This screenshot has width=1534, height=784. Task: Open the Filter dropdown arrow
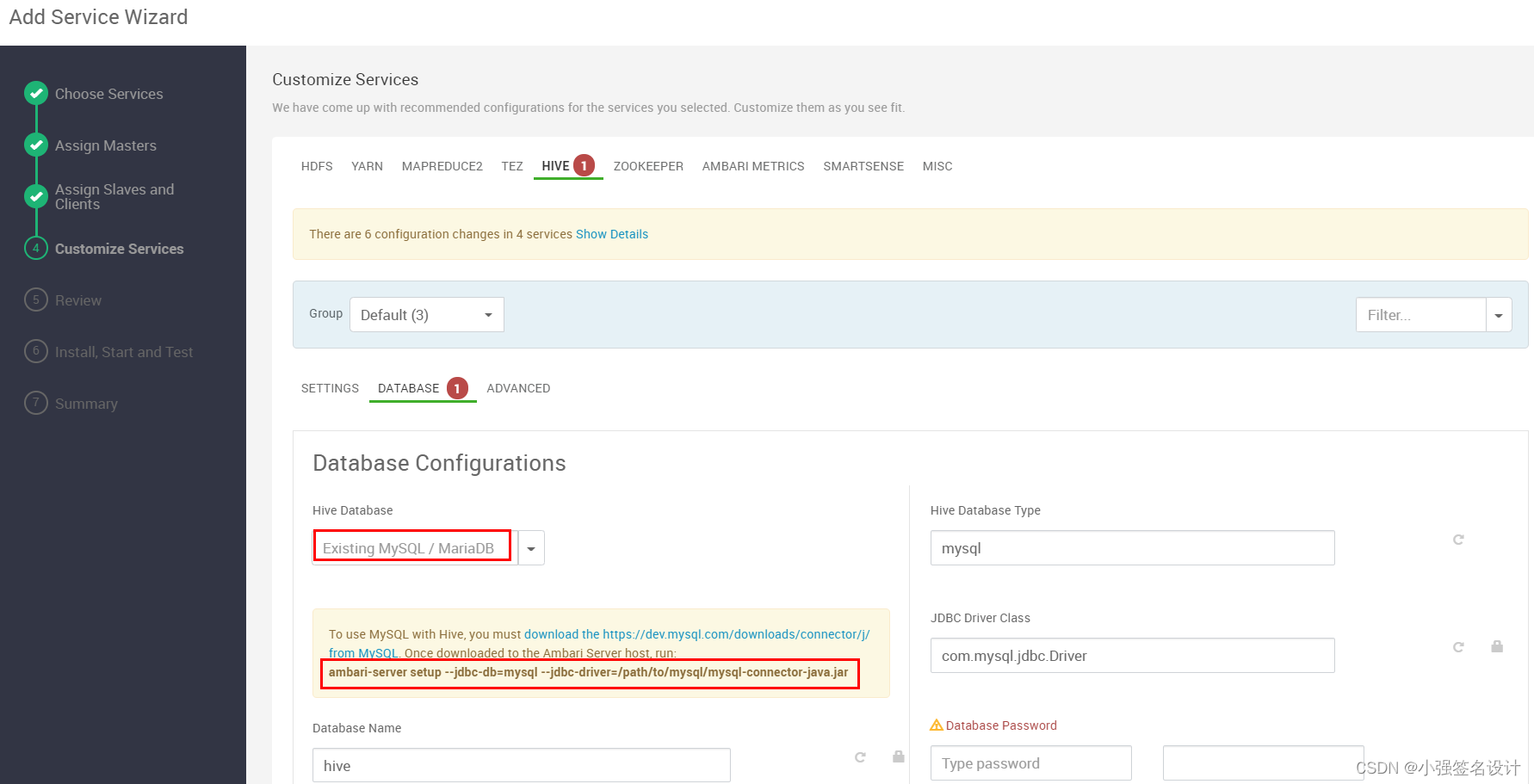click(x=1499, y=315)
